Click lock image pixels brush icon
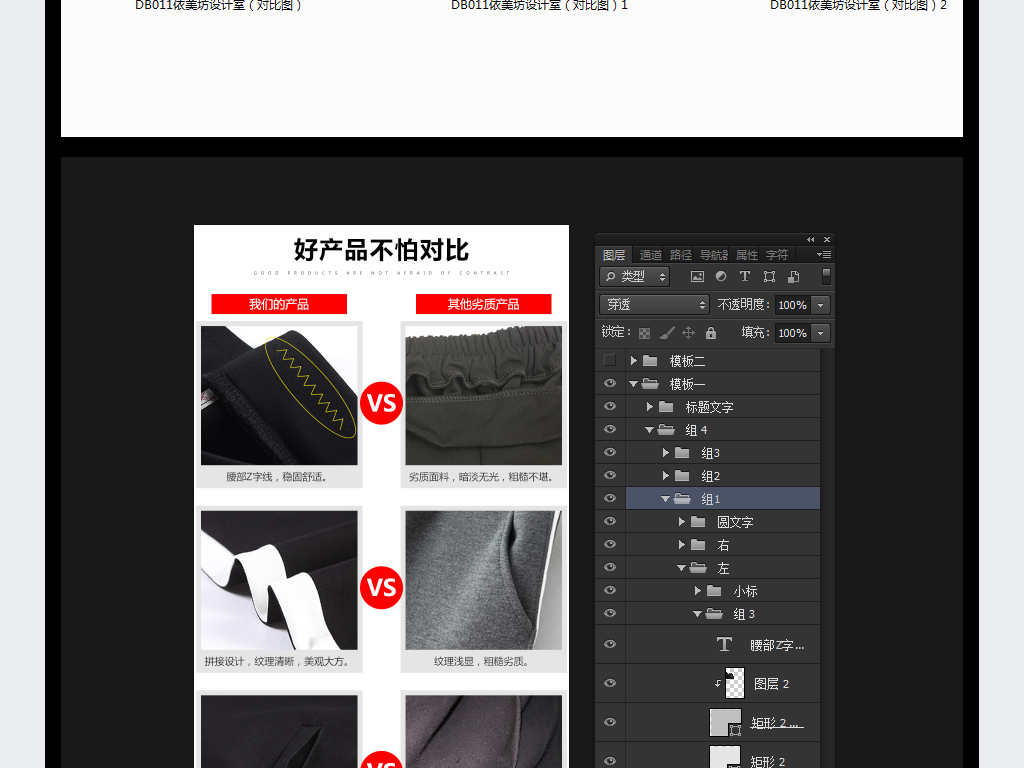 (666, 333)
